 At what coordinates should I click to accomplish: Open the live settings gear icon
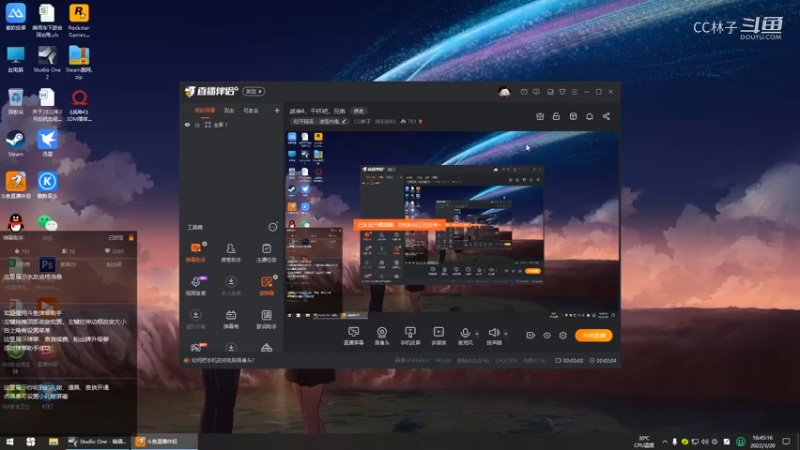point(563,335)
